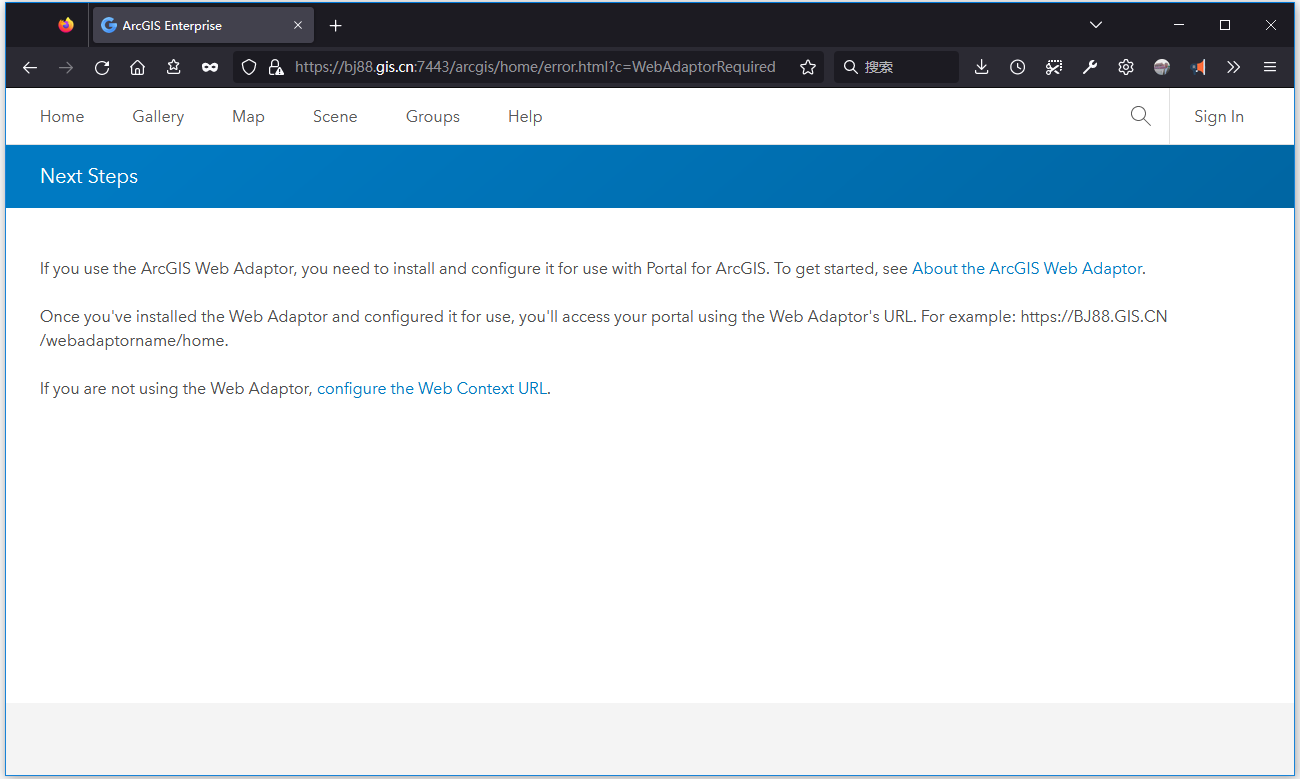This screenshot has width=1300, height=779.
Task: Open browser settings gear icon
Action: [x=1126, y=67]
